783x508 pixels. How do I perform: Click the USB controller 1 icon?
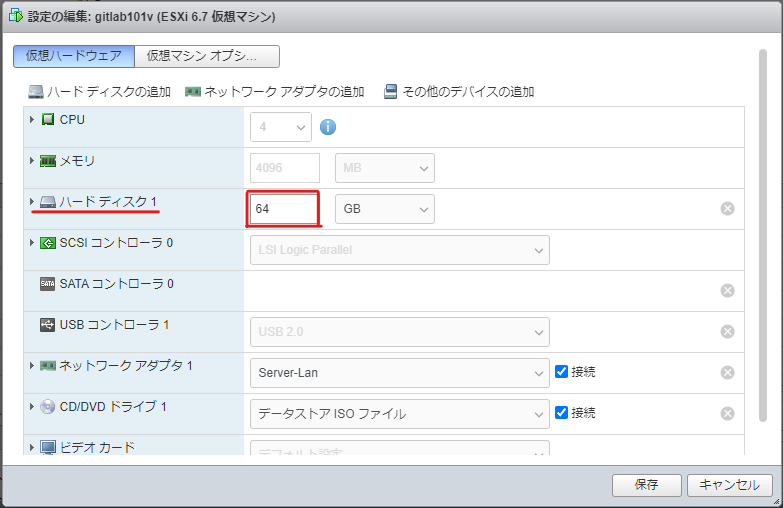click(x=47, y=325)
